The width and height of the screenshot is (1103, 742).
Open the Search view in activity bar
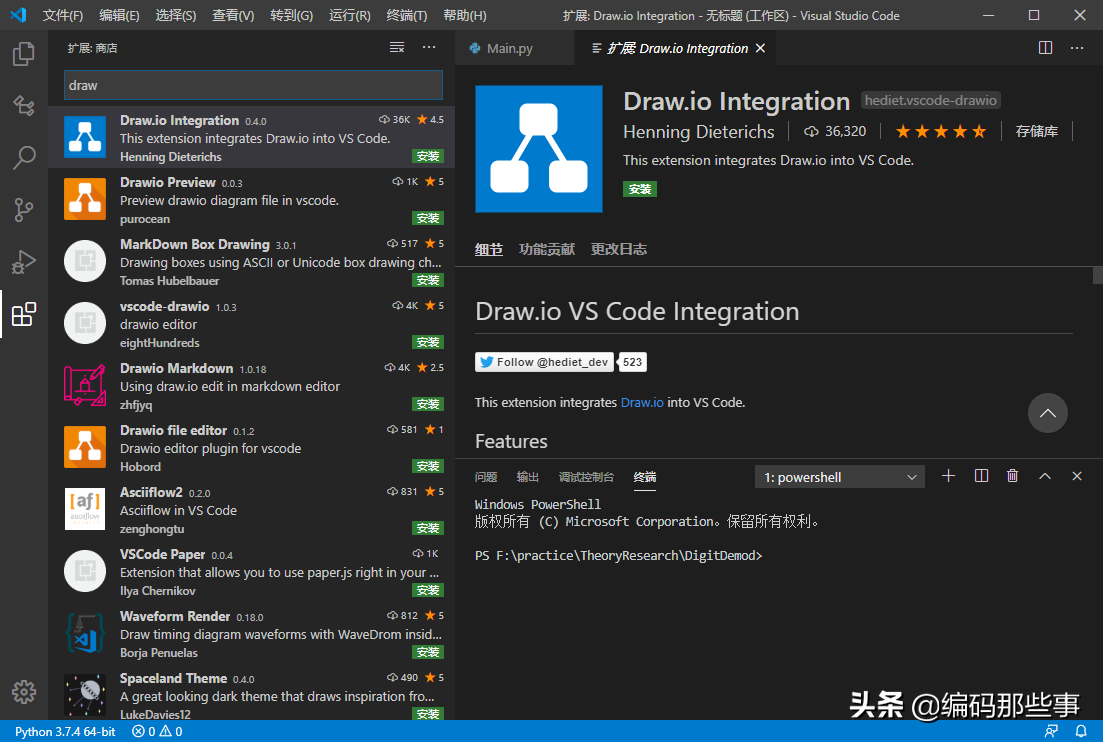24,158
